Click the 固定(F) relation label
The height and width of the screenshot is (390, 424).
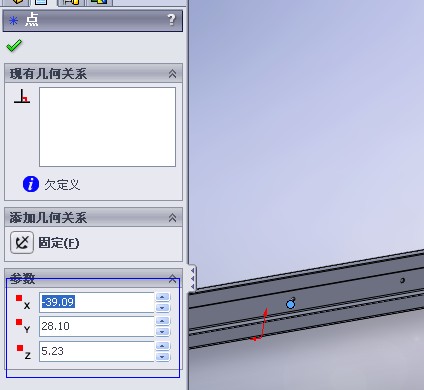point(59,243)
